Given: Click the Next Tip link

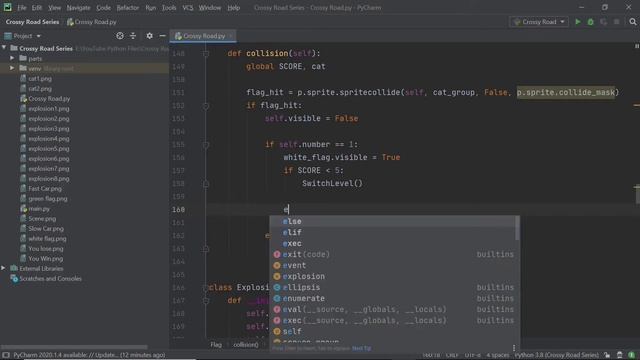Looking at the screenshot, I should click(x=361, y=348).
